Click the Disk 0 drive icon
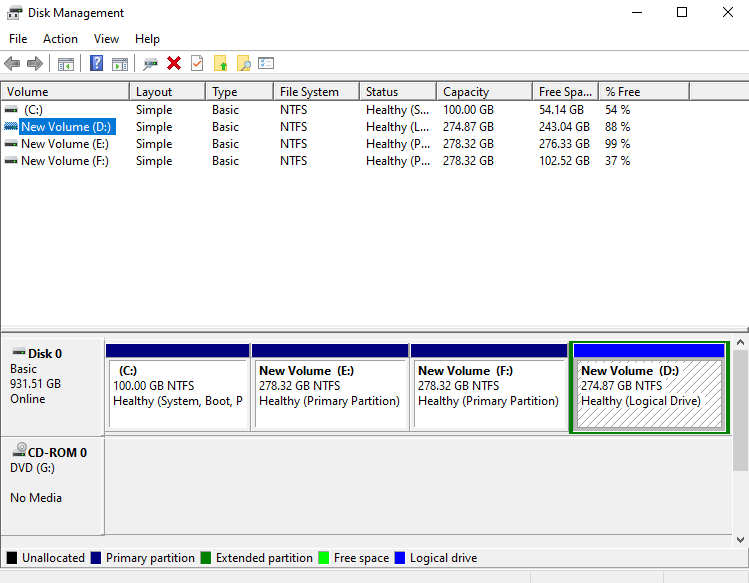Viewport: 749px width, 583px height. 19,353
